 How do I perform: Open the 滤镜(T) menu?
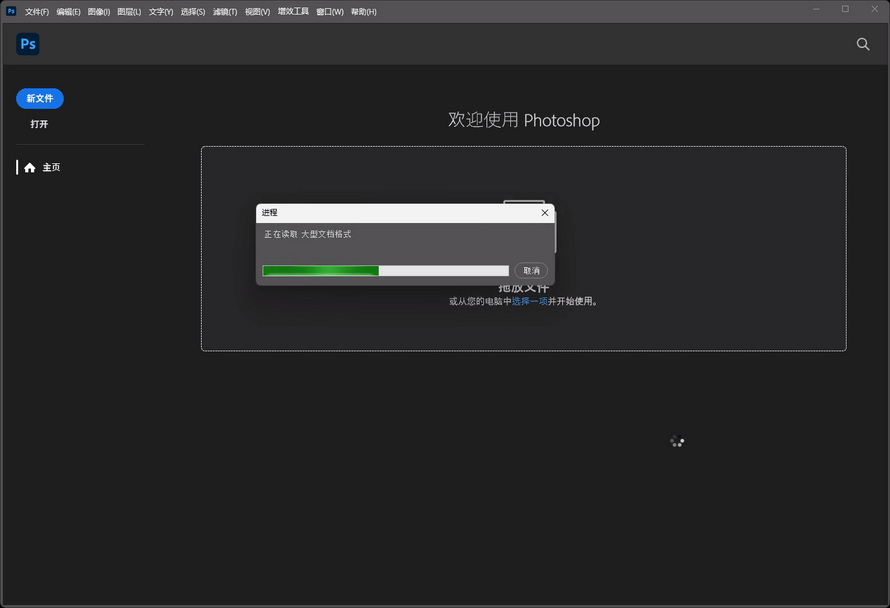tap(225, 12)
